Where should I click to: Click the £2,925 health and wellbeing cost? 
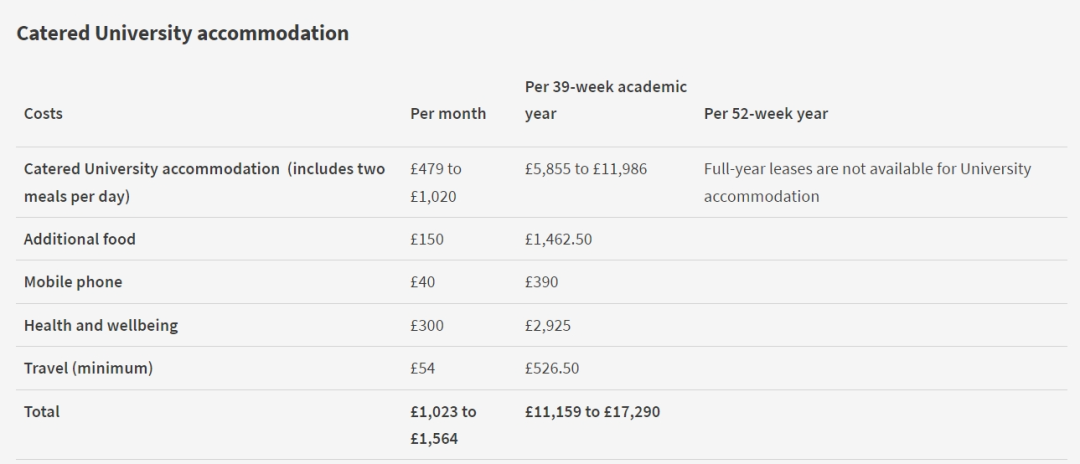(x=548, y=325)
